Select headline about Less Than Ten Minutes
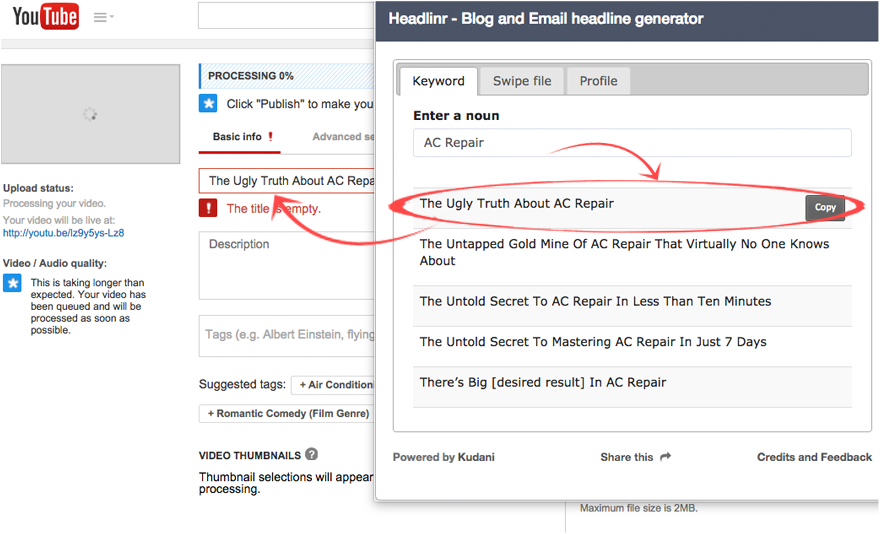 [595, 301]
